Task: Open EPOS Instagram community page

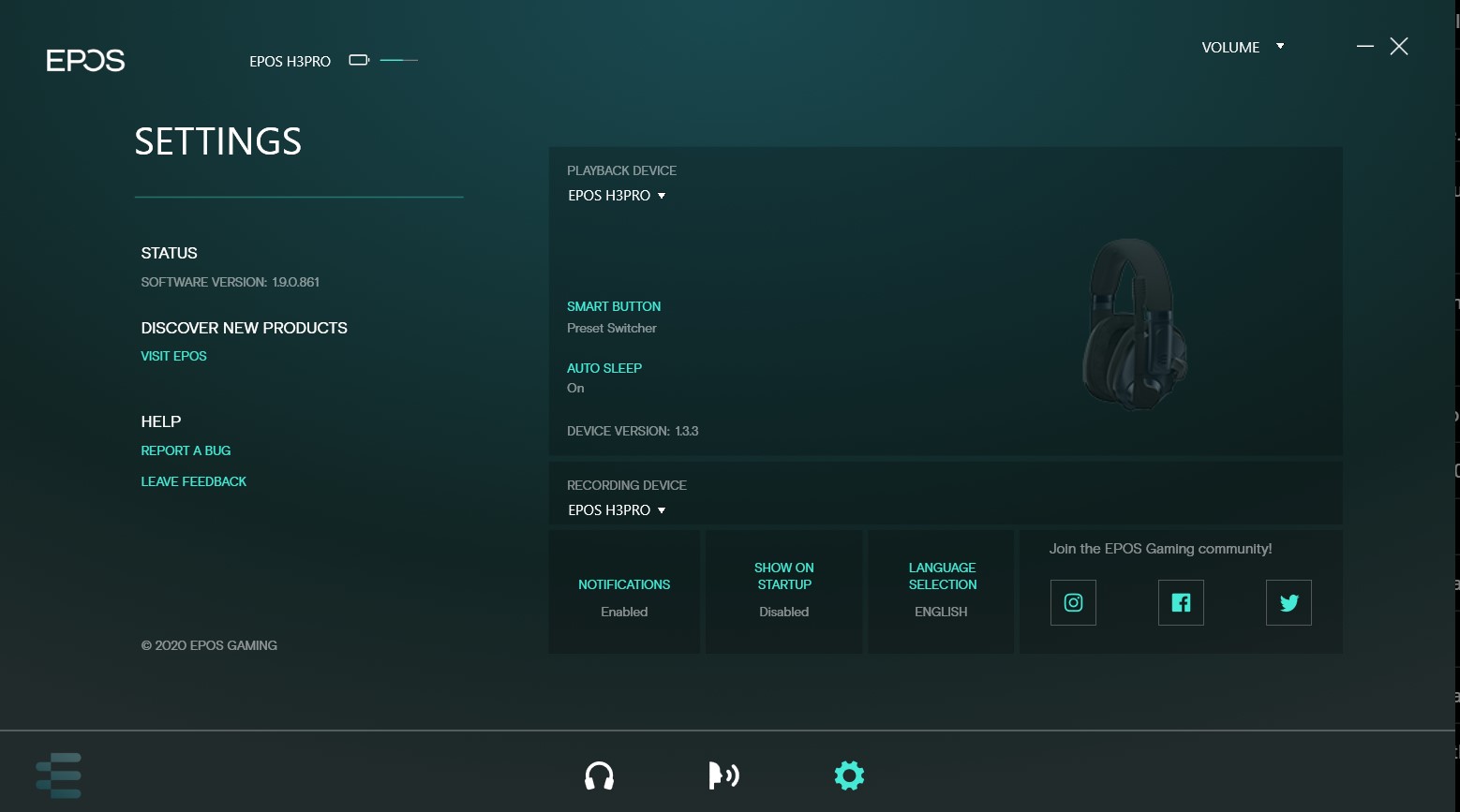Action: point(1073,603)
